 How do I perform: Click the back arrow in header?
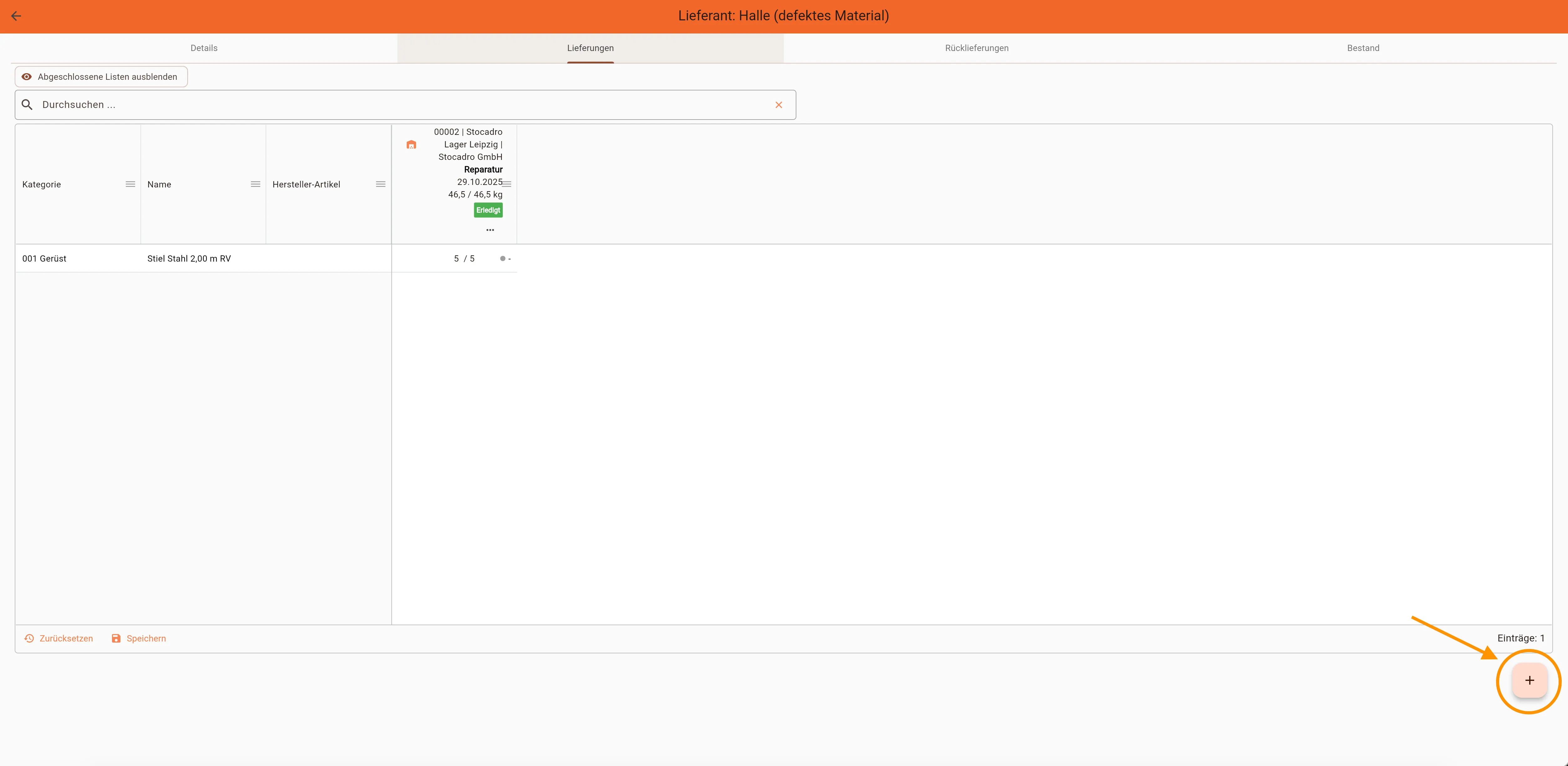pyautogui.click(x=17, y=17)
